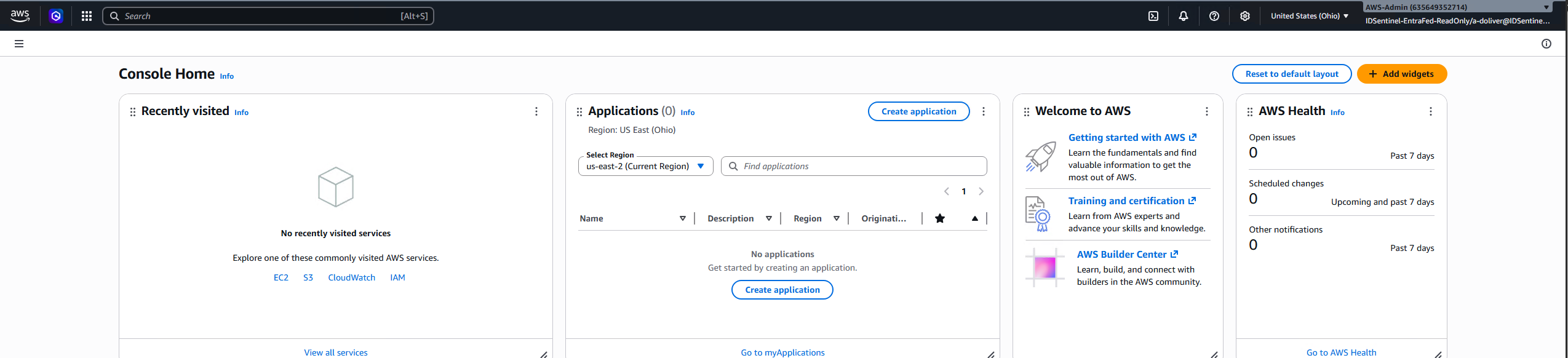Open the AWS Builder Center link
Image resolution: width=1568 pixels, height=358 pixels.
(x=1127, y=255)
